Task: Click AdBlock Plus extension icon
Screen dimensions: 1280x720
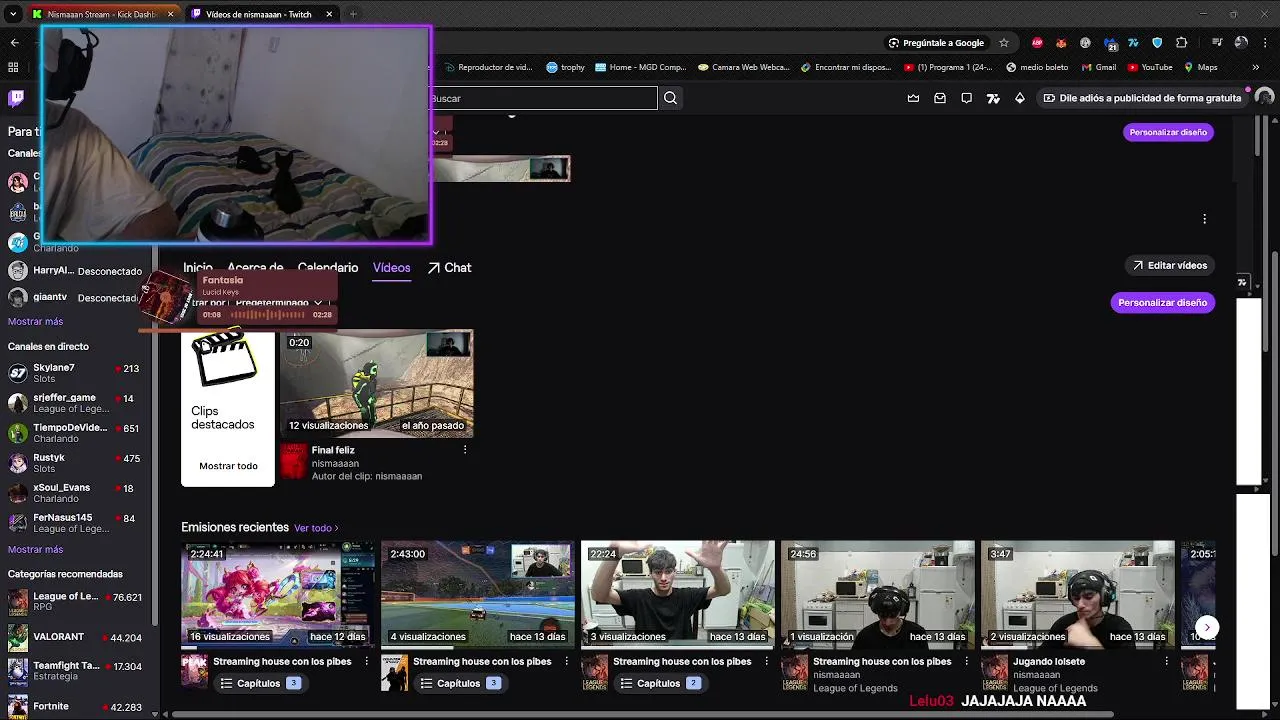Action: (x=1037, y=43)
